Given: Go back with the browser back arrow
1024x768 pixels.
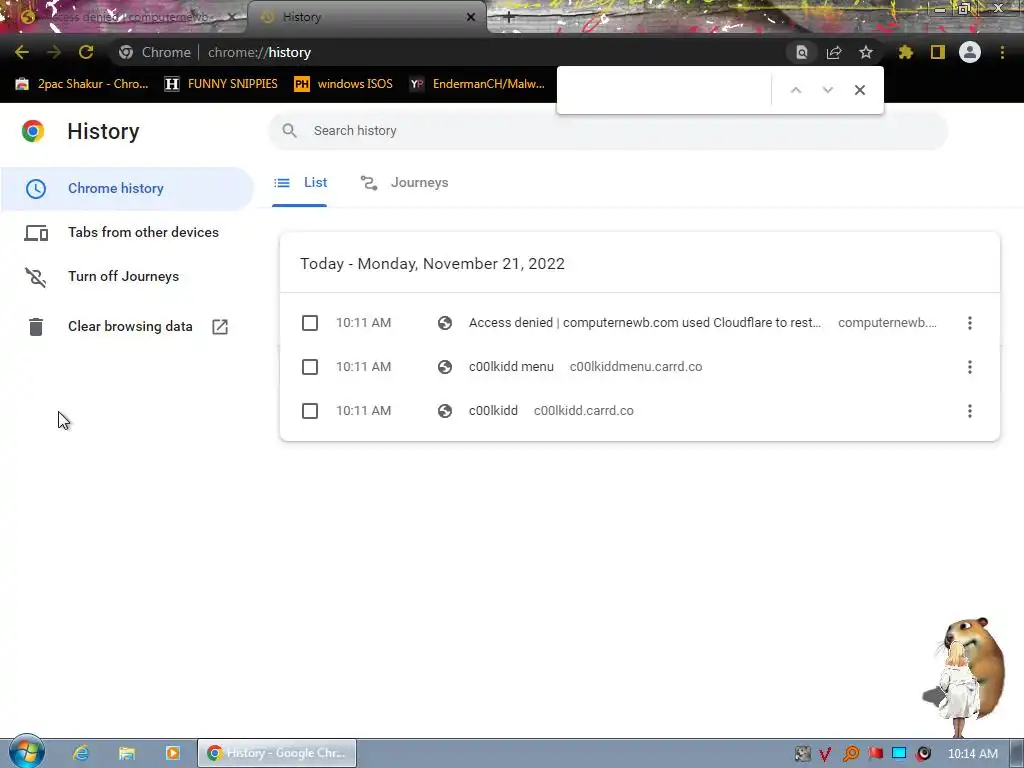Looking at the screenshot, I should click(22, 52).
